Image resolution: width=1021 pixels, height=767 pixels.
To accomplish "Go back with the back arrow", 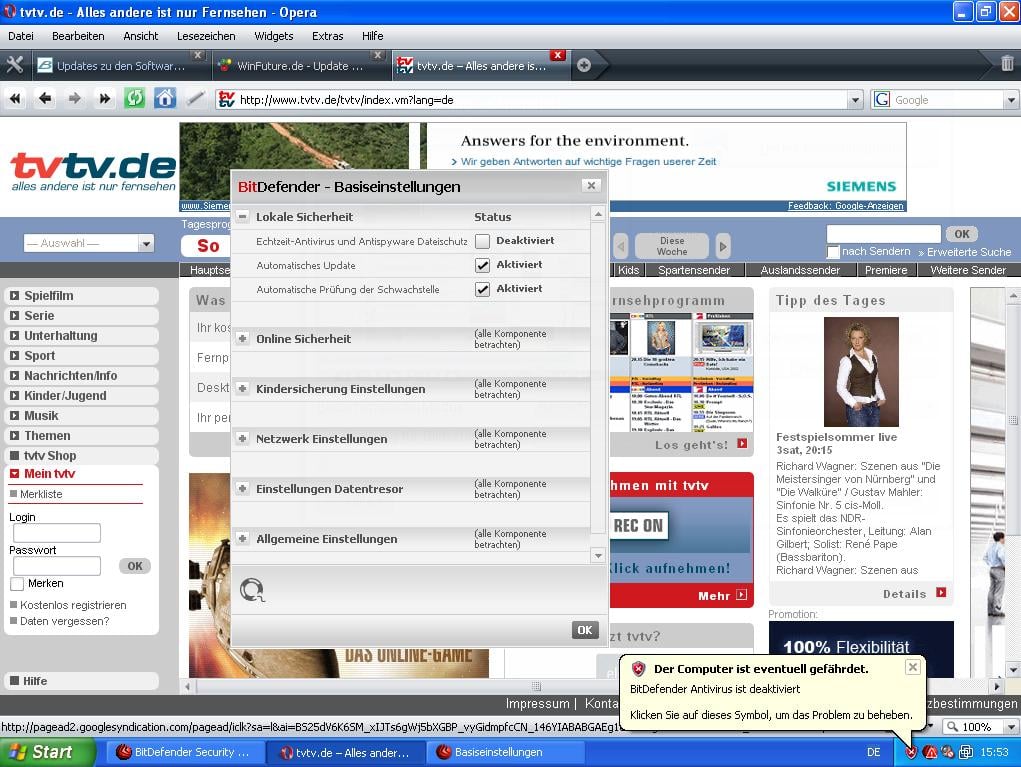I will click(45, 99).
